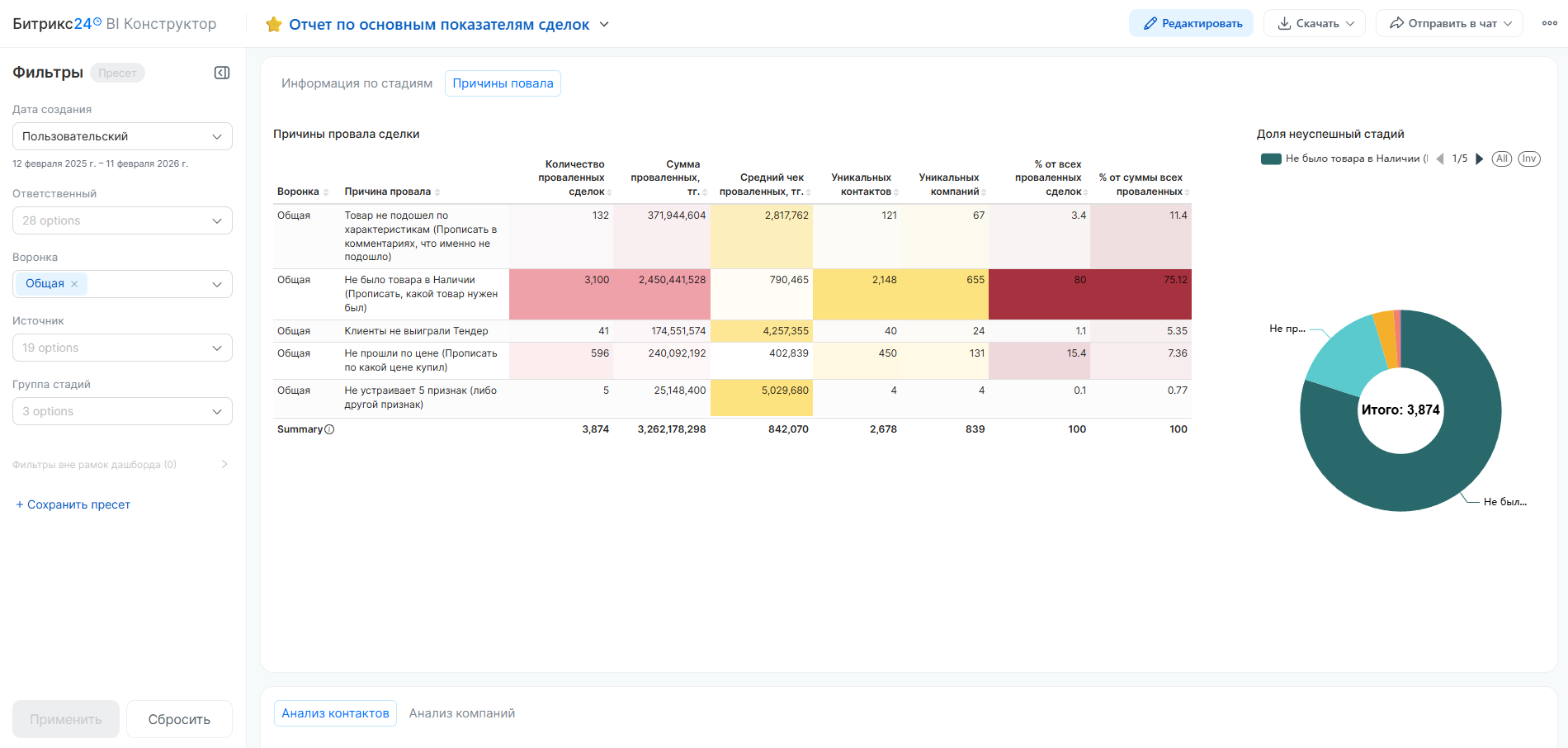Screen dimensions: 1568x748
Task: Open the Дата создания dropdown
Action: click(122, 136)
